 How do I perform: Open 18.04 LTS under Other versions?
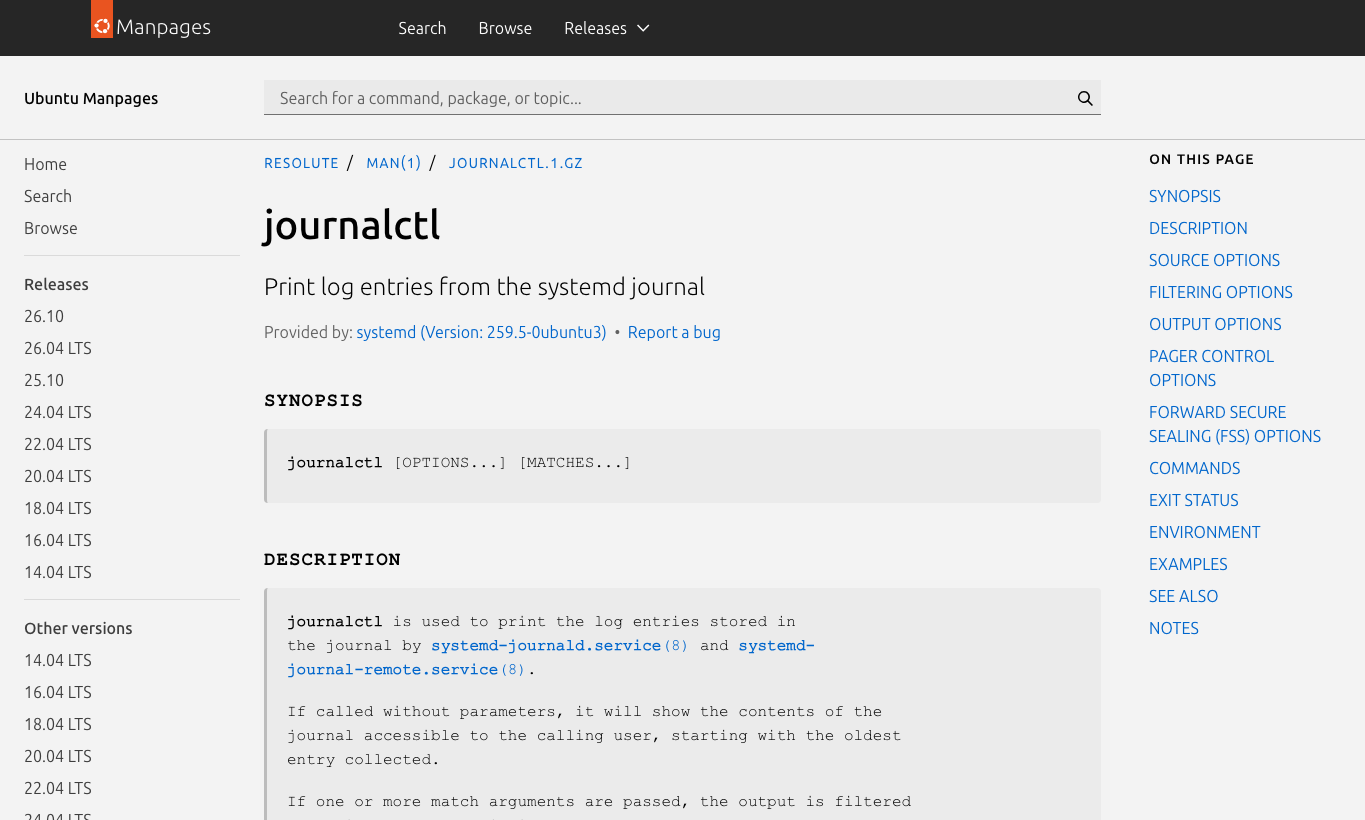coord(58,724)
